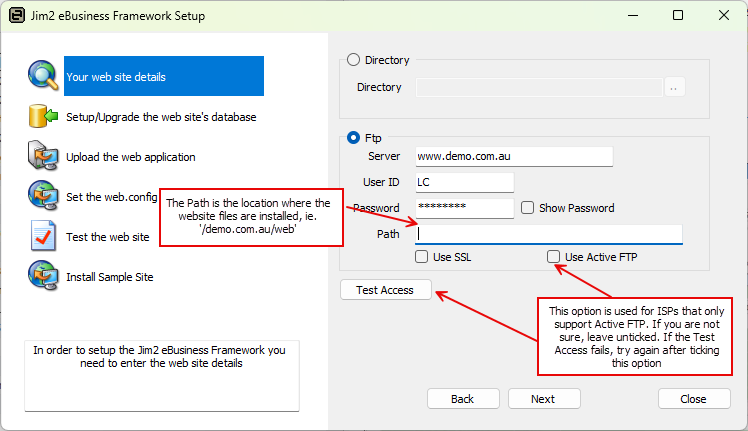This screenshot has height=431, width=748.
Task: Click the Next button
Action: [x=544, y=398]
